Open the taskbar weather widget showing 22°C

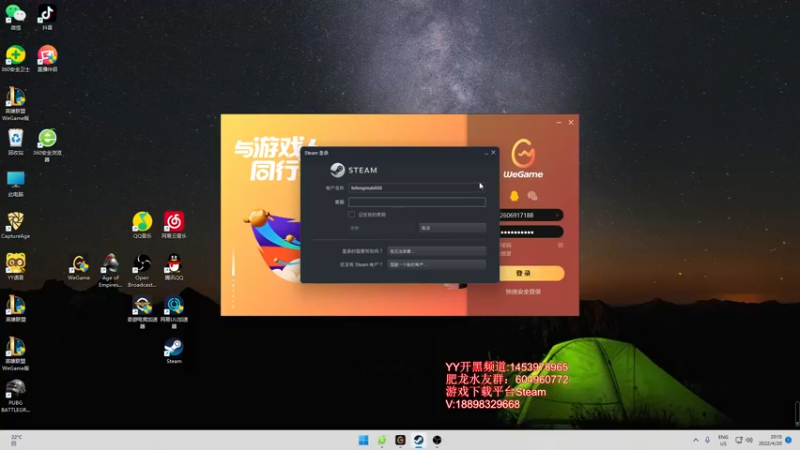click(16, 440)
